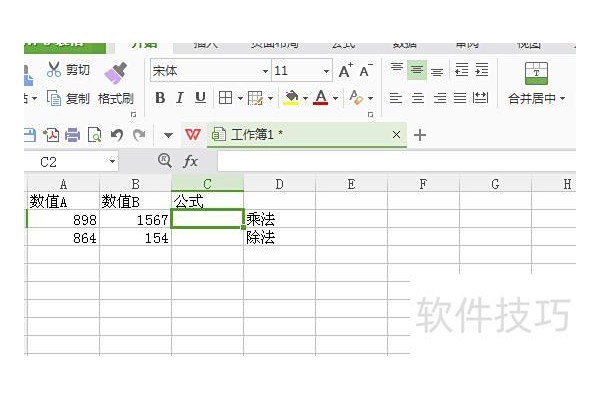
Task: Open the 合并居中 dropdown arrow
Action: pos(562,99)
